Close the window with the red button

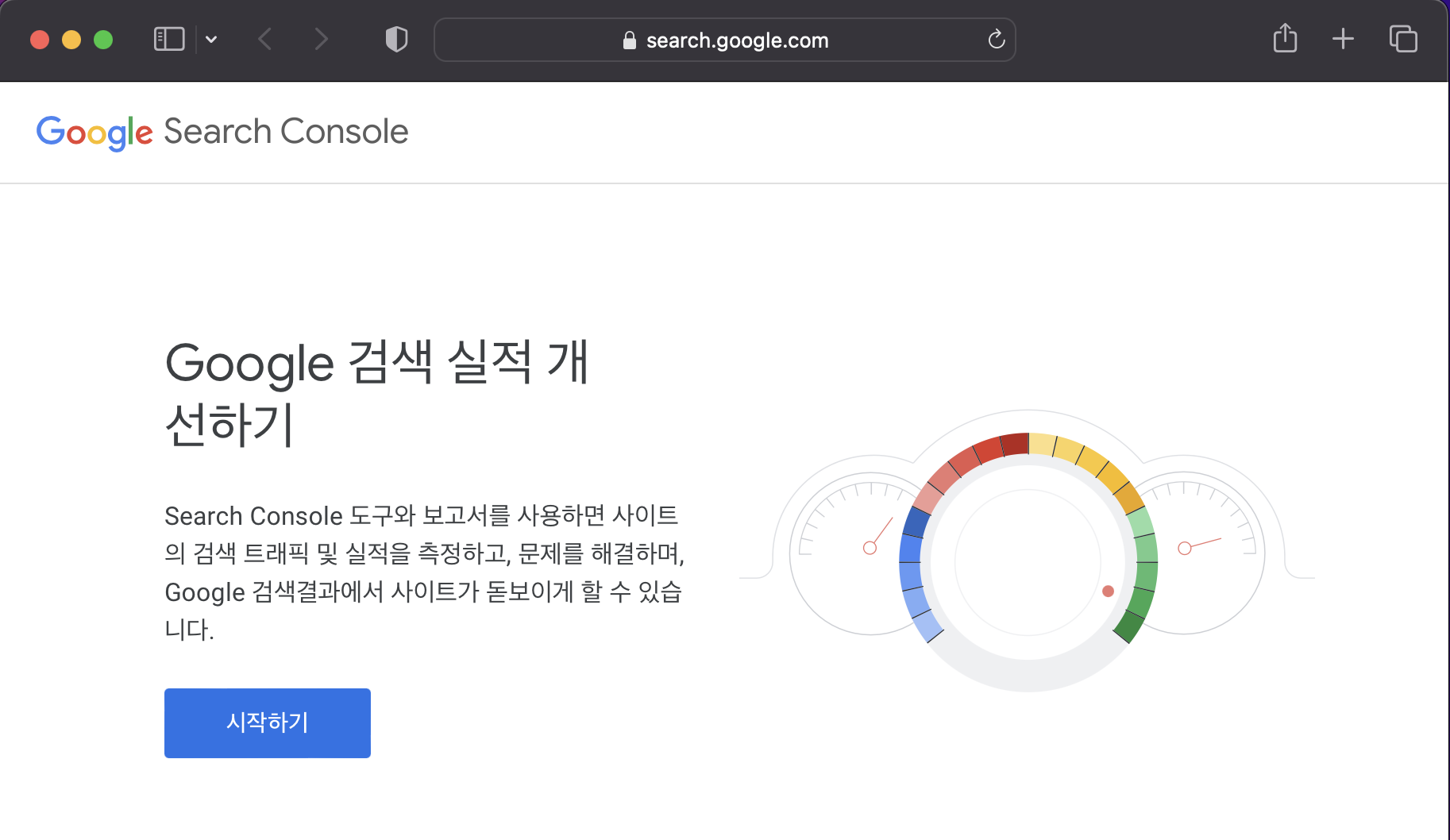[x=40, y=40]
